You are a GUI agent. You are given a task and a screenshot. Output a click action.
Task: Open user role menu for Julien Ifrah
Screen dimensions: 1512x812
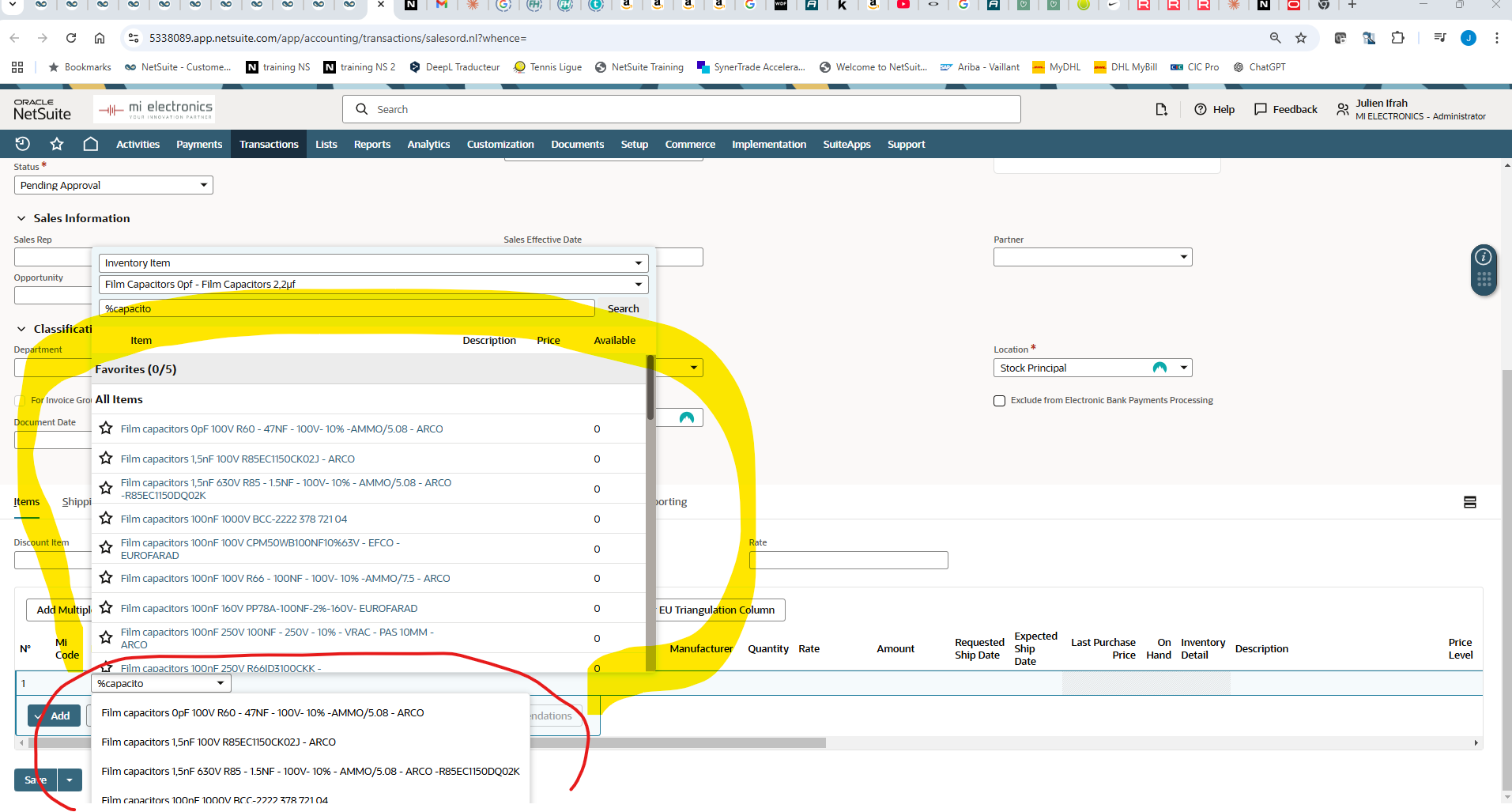tap(1410, 109)
